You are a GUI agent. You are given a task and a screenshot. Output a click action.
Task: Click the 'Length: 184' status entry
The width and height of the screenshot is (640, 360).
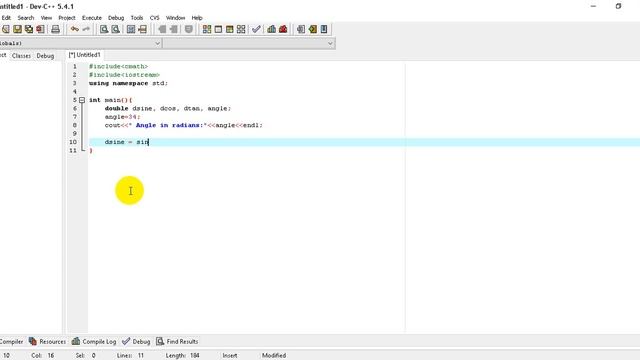click(182, 356)
